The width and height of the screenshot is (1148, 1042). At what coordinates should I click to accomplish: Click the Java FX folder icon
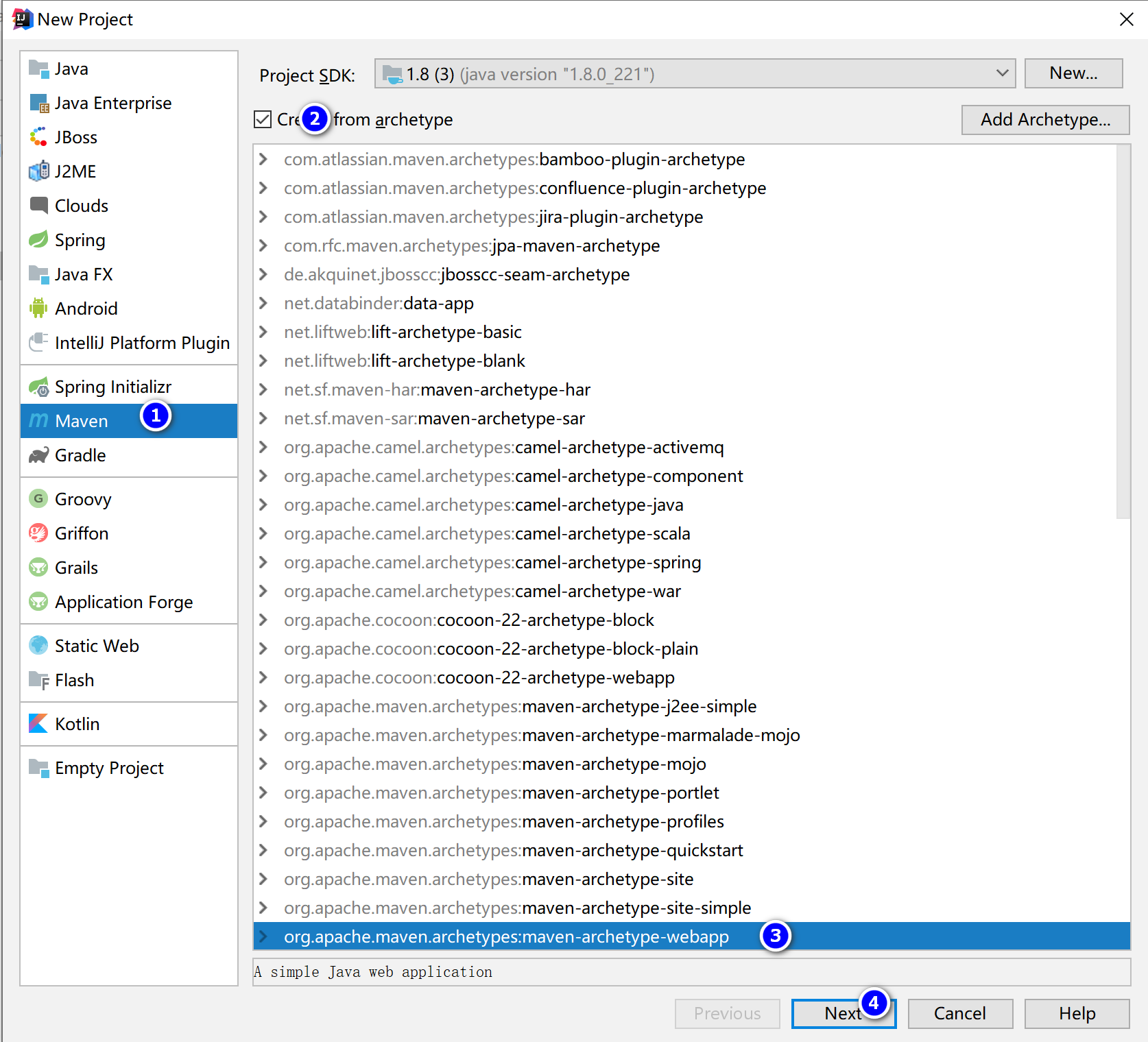[x=39, y=274]
